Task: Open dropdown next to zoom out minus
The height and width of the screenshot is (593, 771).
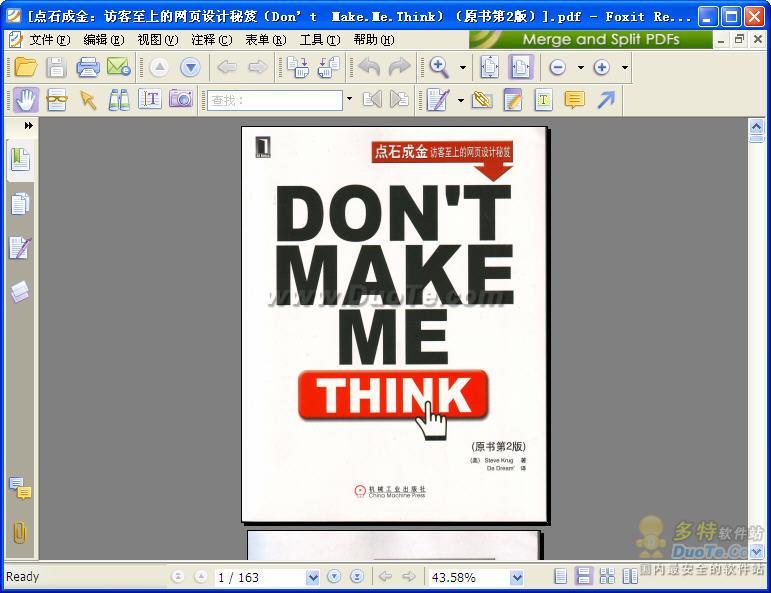Action: [581, 67]
